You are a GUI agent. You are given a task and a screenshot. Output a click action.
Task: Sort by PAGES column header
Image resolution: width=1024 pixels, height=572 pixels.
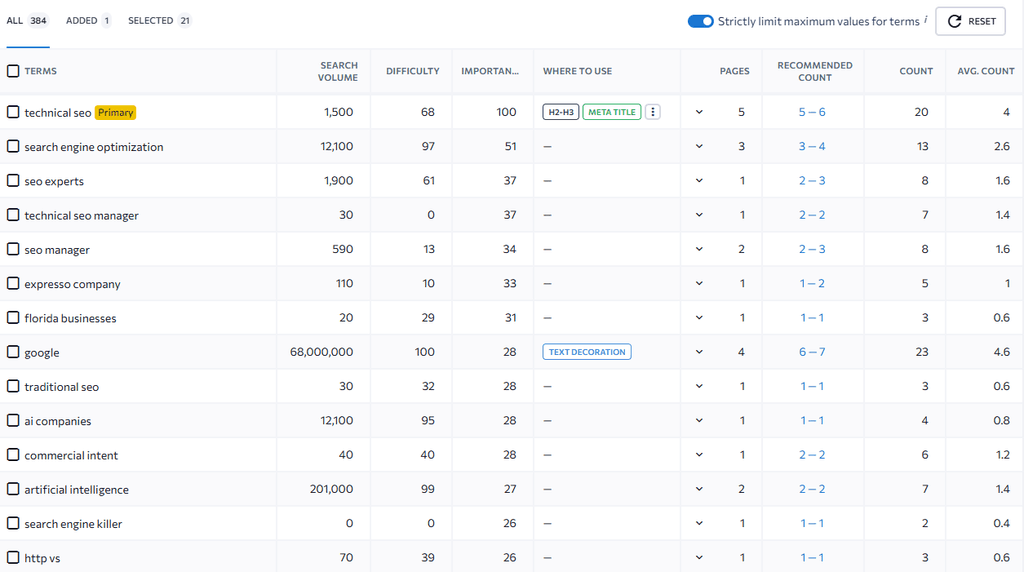735,71
